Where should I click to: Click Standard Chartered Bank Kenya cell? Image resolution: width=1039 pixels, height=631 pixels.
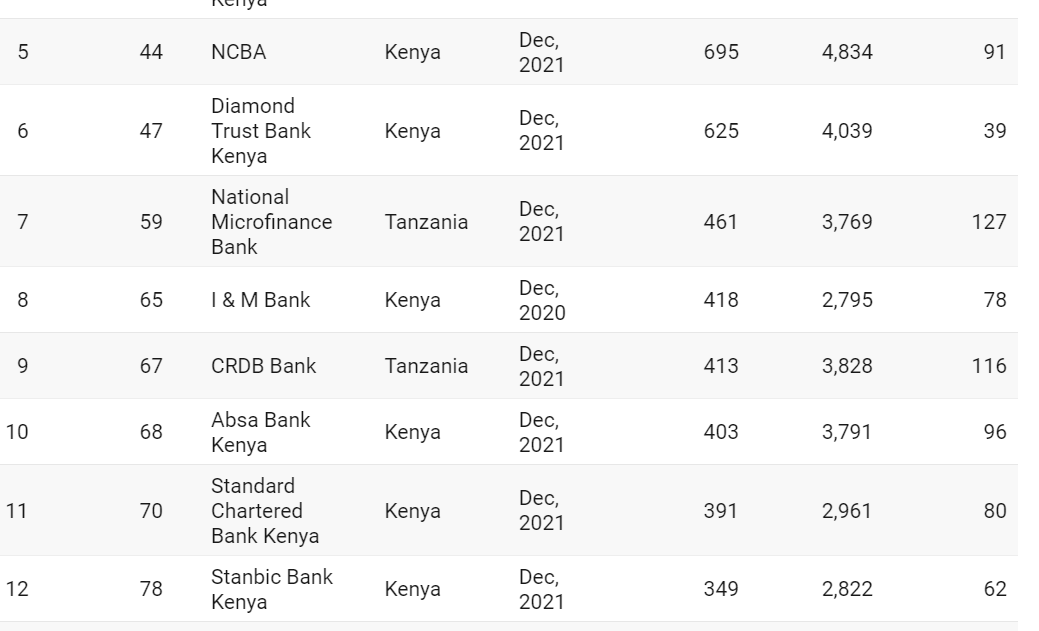[x=264, y=511]
